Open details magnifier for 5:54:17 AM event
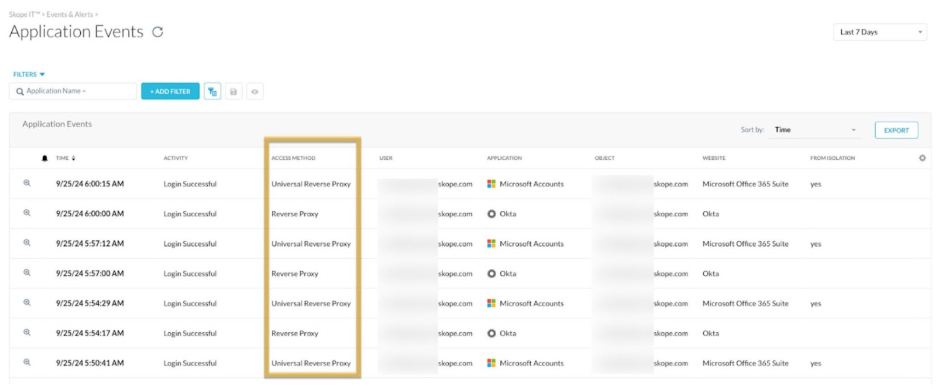 pos(26,332)
